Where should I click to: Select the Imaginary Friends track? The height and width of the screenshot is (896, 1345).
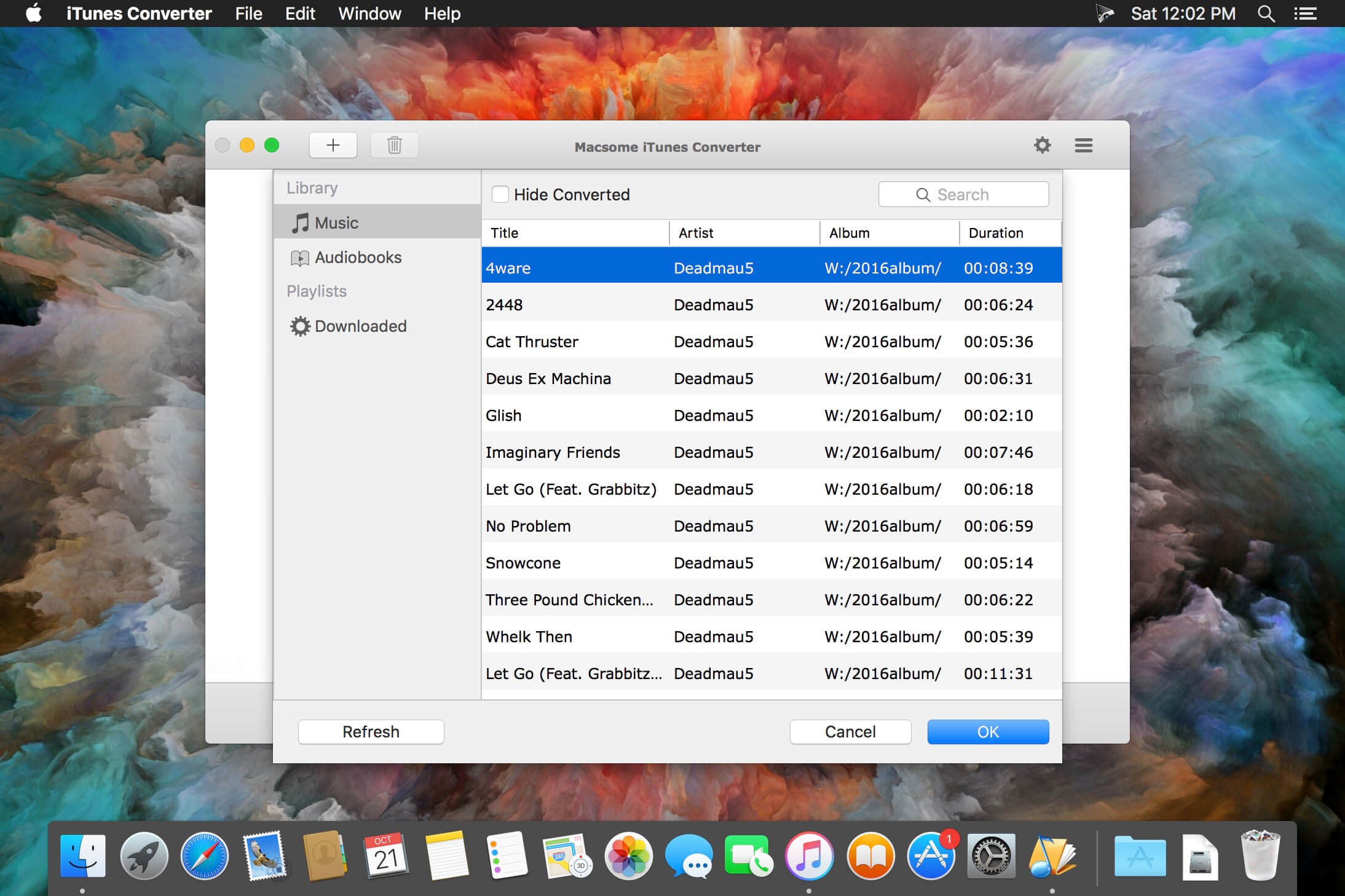tap(615, 452)
